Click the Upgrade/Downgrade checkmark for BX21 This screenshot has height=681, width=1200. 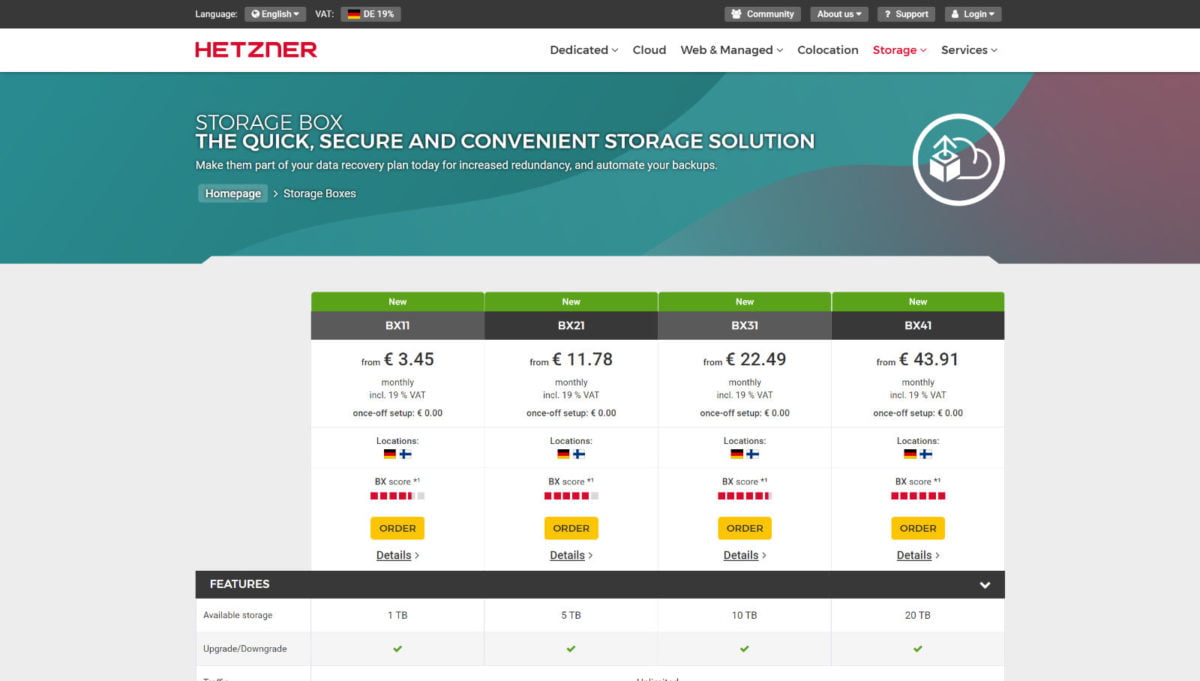click(x=571, y=649)
